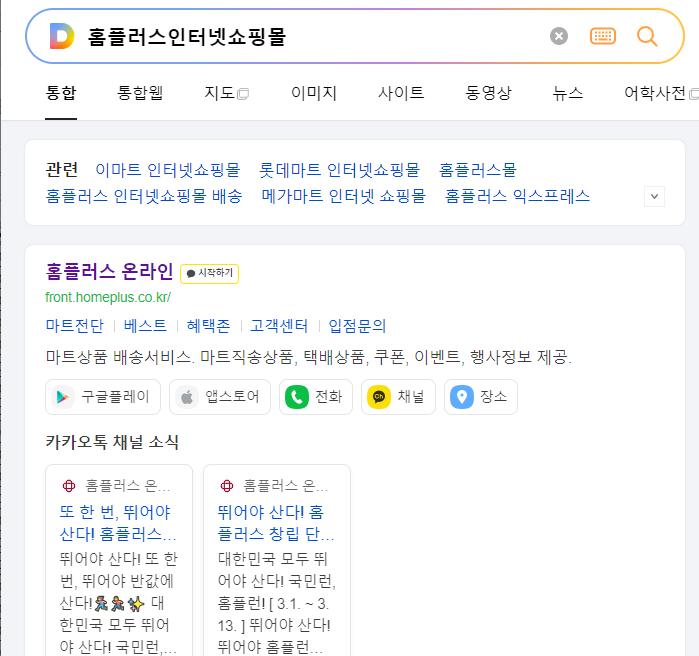
Task: Click related search 롯데마트 인터넷쇼핑몰
Action: 339,170
